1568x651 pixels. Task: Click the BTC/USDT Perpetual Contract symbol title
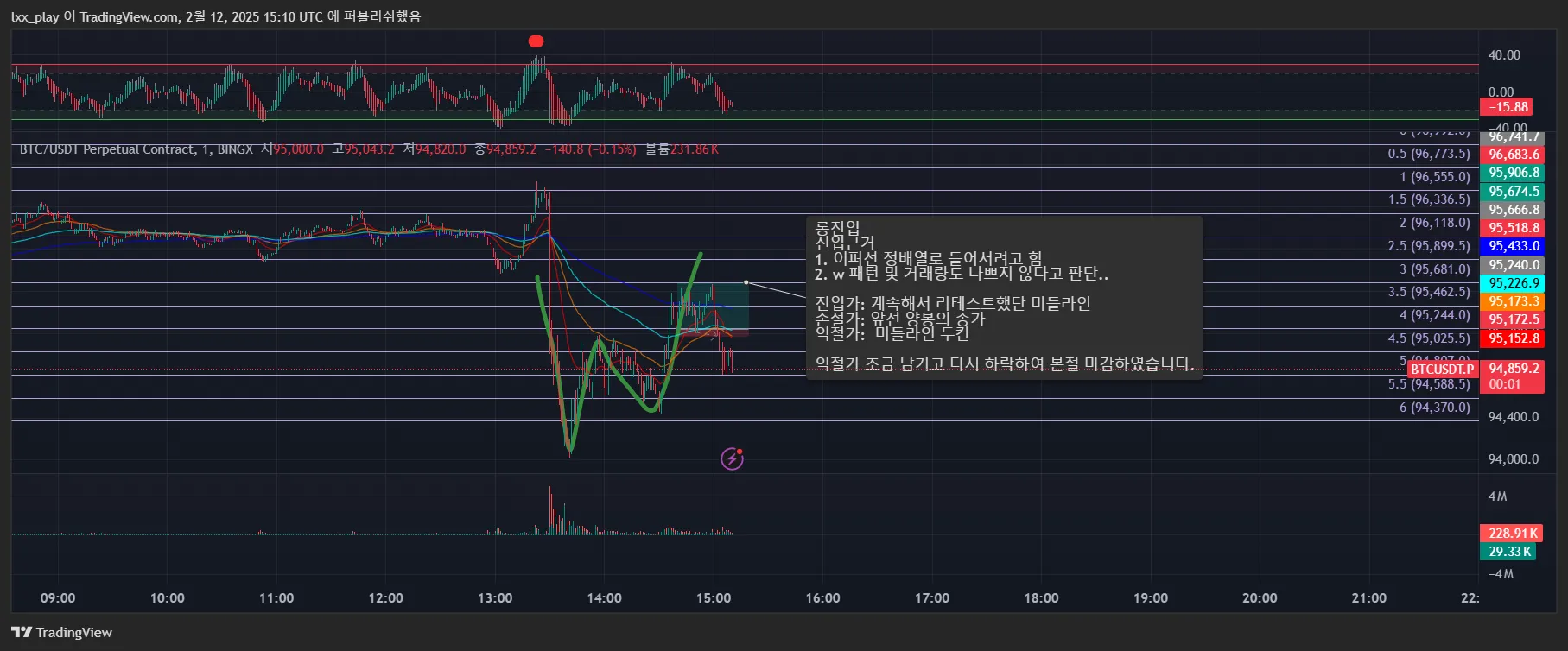point(108,149)
